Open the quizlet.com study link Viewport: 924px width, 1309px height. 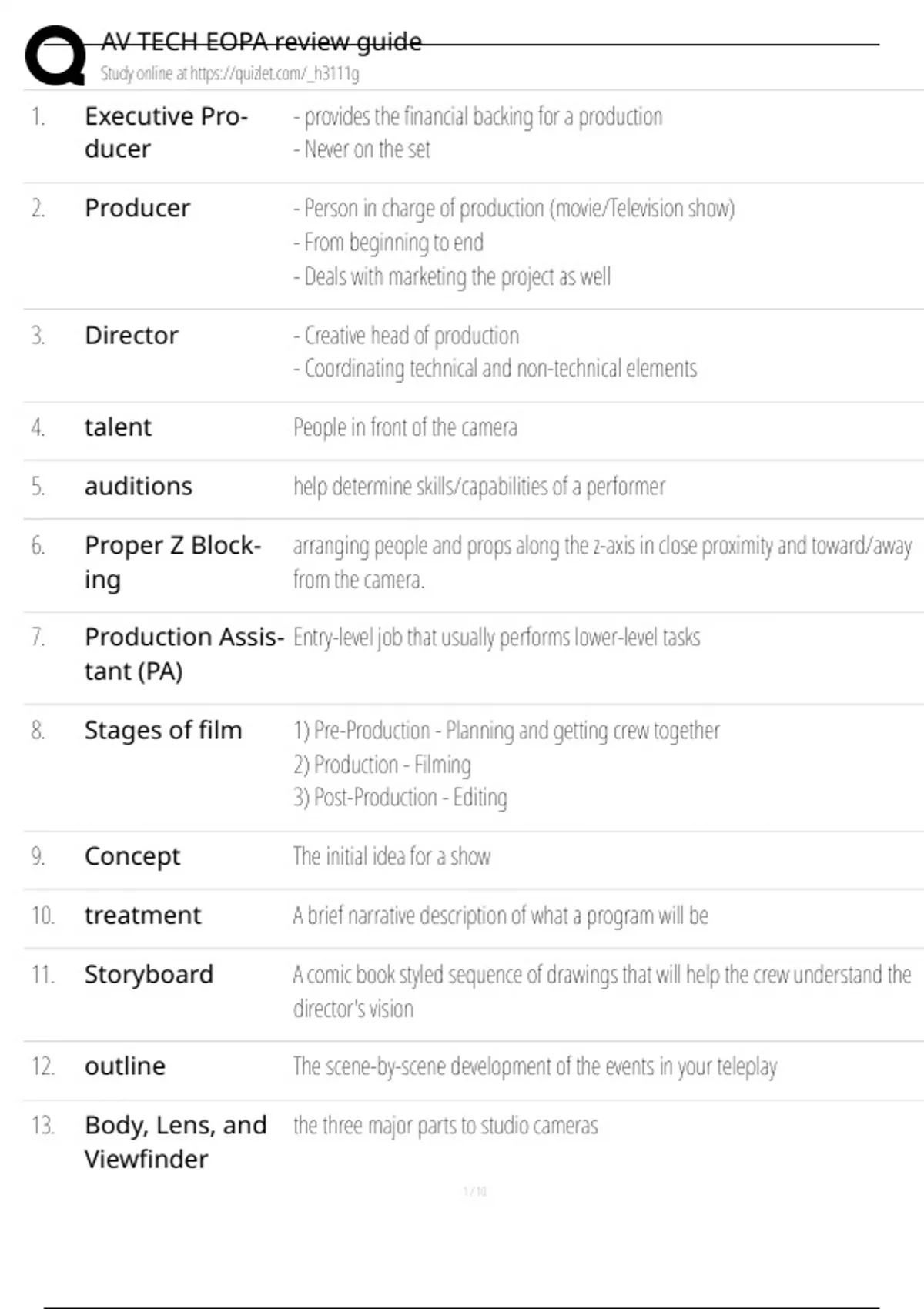pyautogui.click(x=229, y=73)
